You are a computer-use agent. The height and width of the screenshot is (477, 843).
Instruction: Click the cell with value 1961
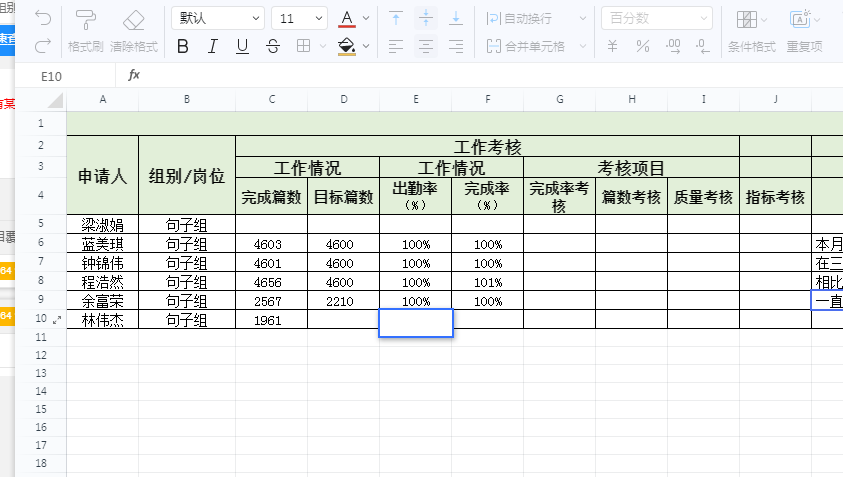point(272,320)
